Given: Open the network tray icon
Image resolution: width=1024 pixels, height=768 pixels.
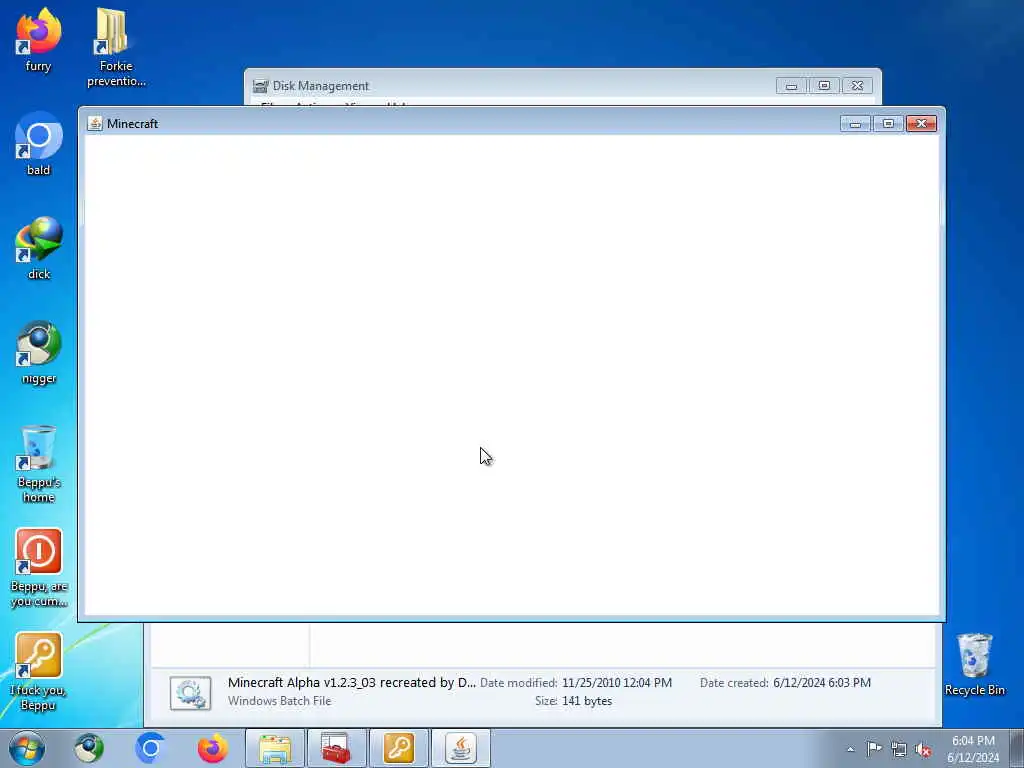Looking at the screenshot, I should click(x=899, y=749).
